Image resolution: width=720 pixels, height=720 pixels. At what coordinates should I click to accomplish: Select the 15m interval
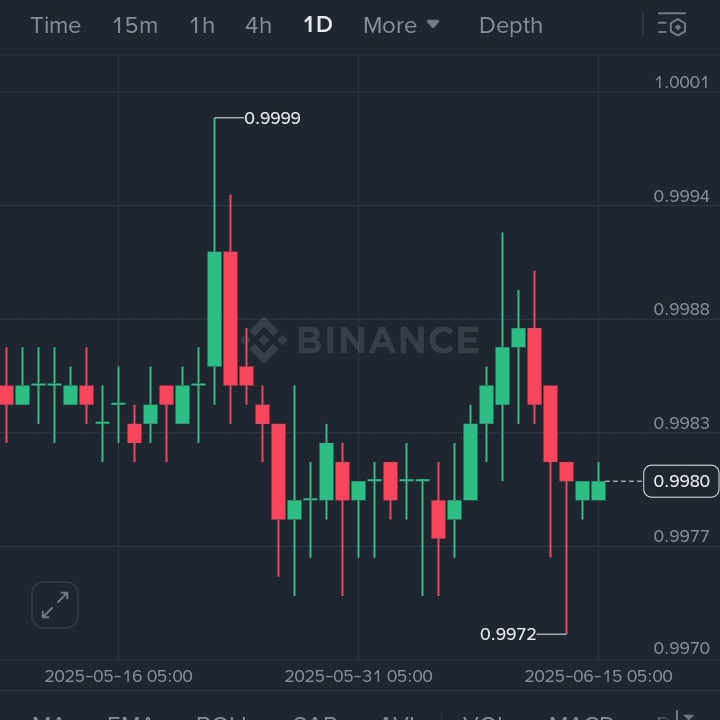[x=135, y=25]
